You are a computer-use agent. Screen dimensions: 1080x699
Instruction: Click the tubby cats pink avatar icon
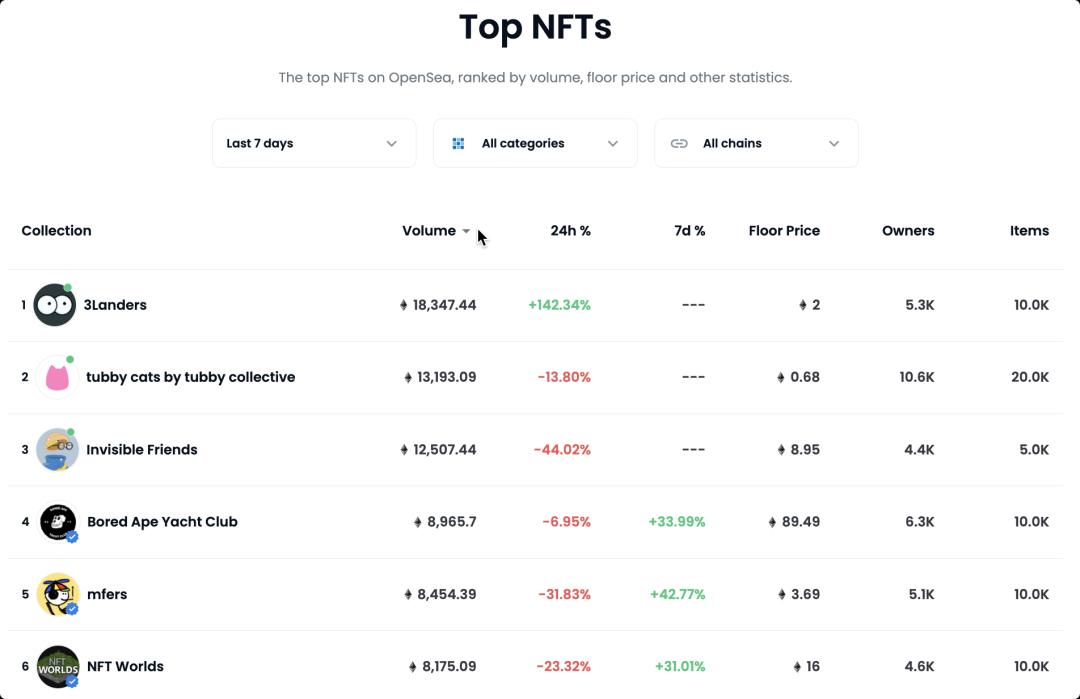(57, 377)
